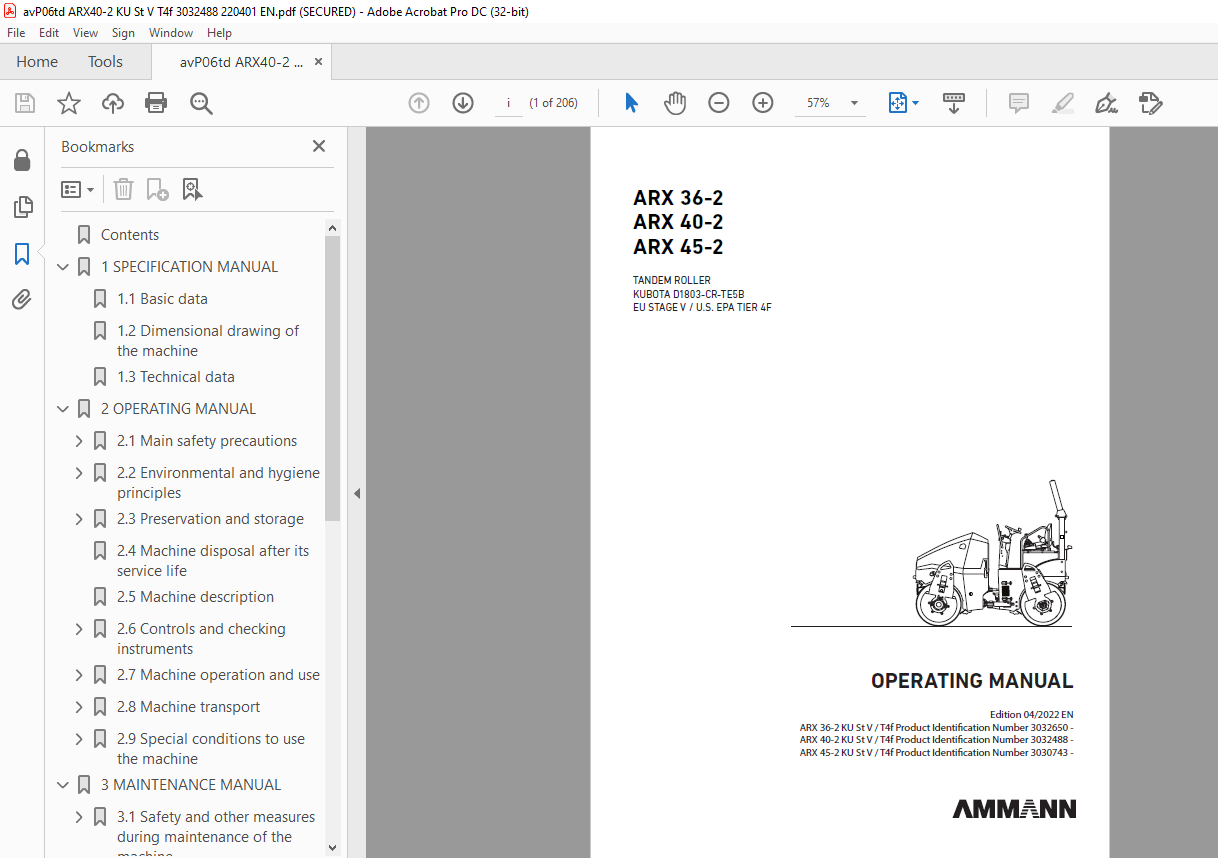The image size is (1218, 858).
Task: Expand 3.1 Safety and other measures
Action: 79,817
